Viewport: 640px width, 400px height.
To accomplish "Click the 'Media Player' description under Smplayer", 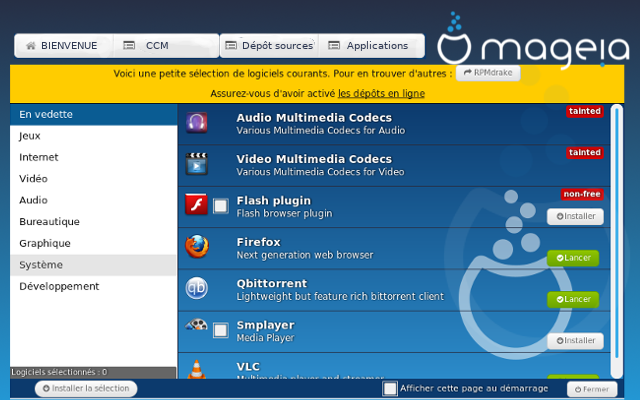I will [x=265, y=338].
